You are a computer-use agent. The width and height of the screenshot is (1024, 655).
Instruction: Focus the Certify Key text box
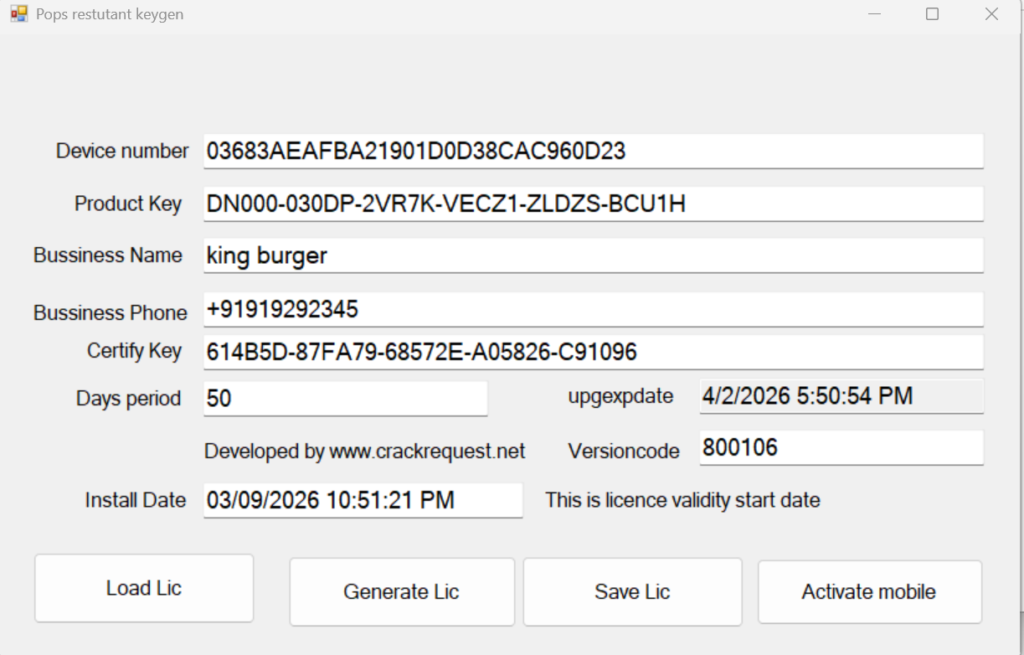tap(593, 352)
